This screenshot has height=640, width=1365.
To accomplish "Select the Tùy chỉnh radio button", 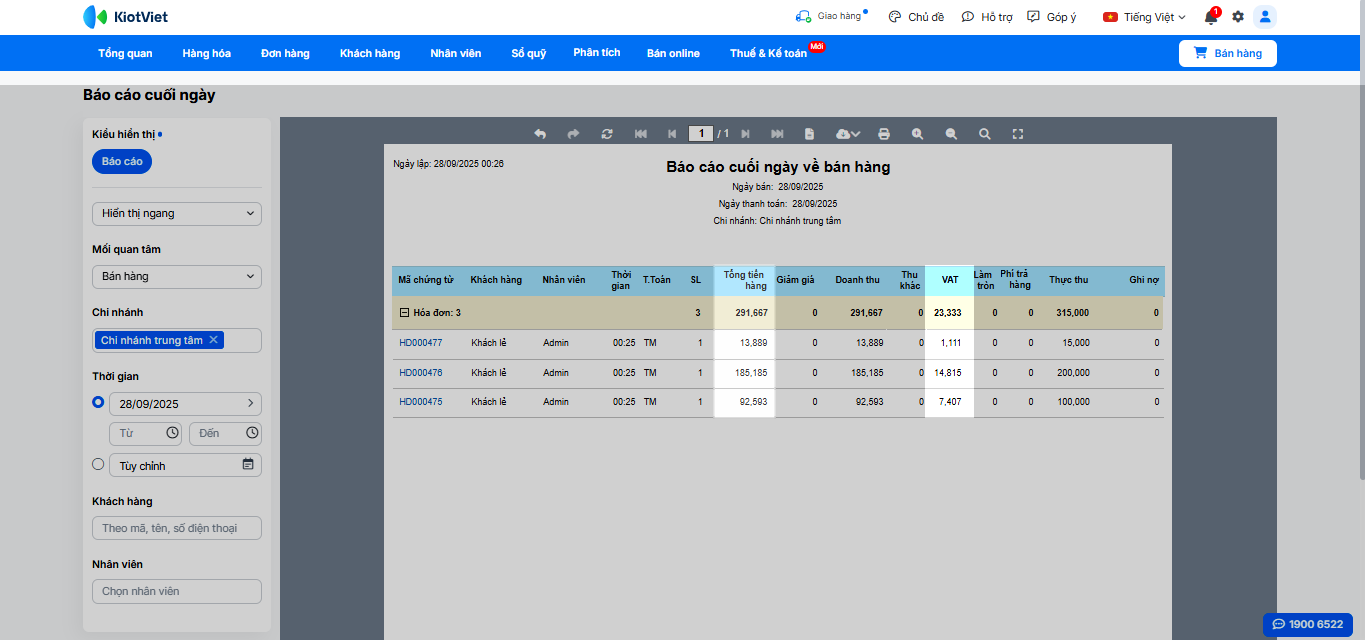I will pos(98,464).
